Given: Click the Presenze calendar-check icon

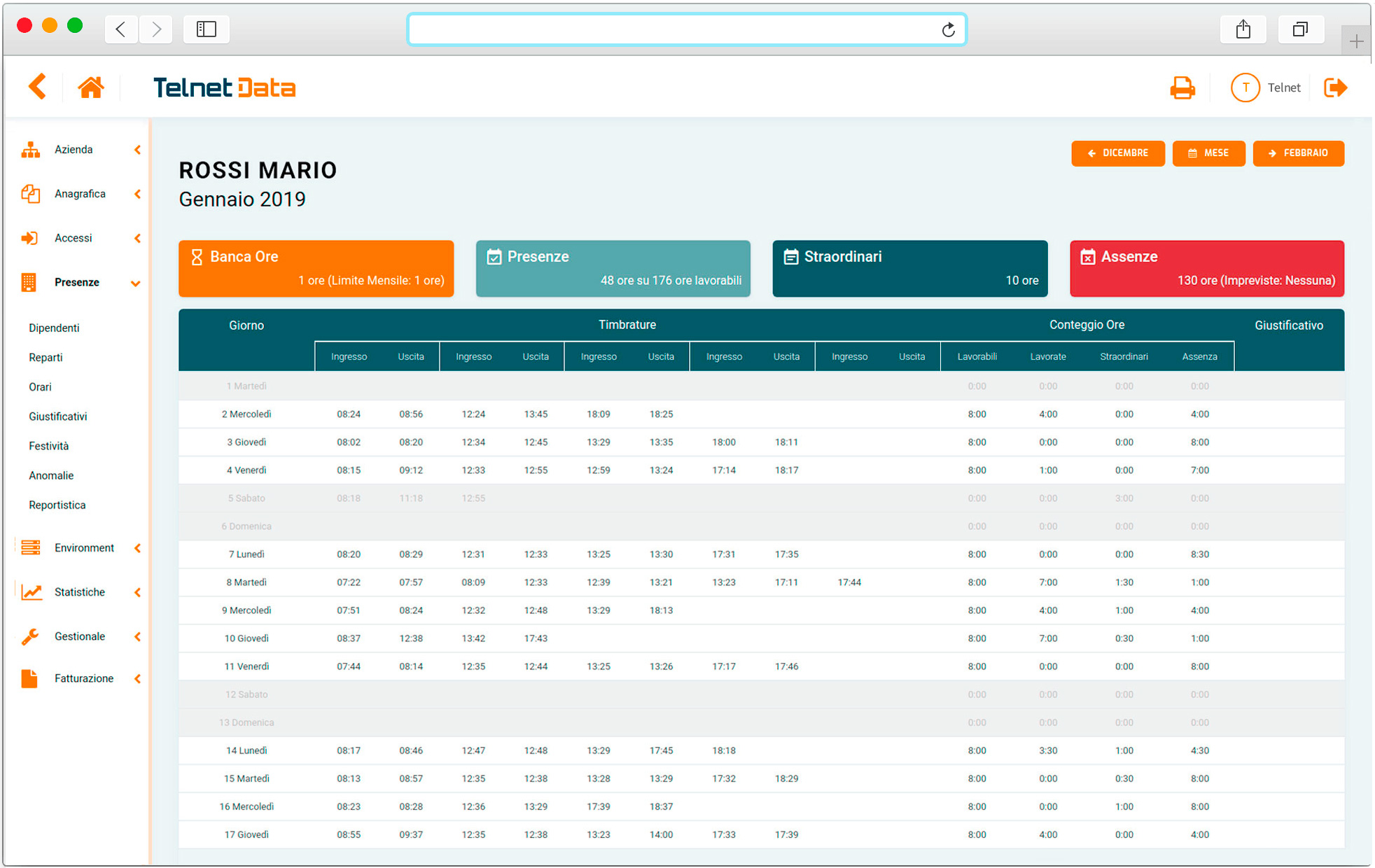Looking at the screenshot, I should pos(494,257).
